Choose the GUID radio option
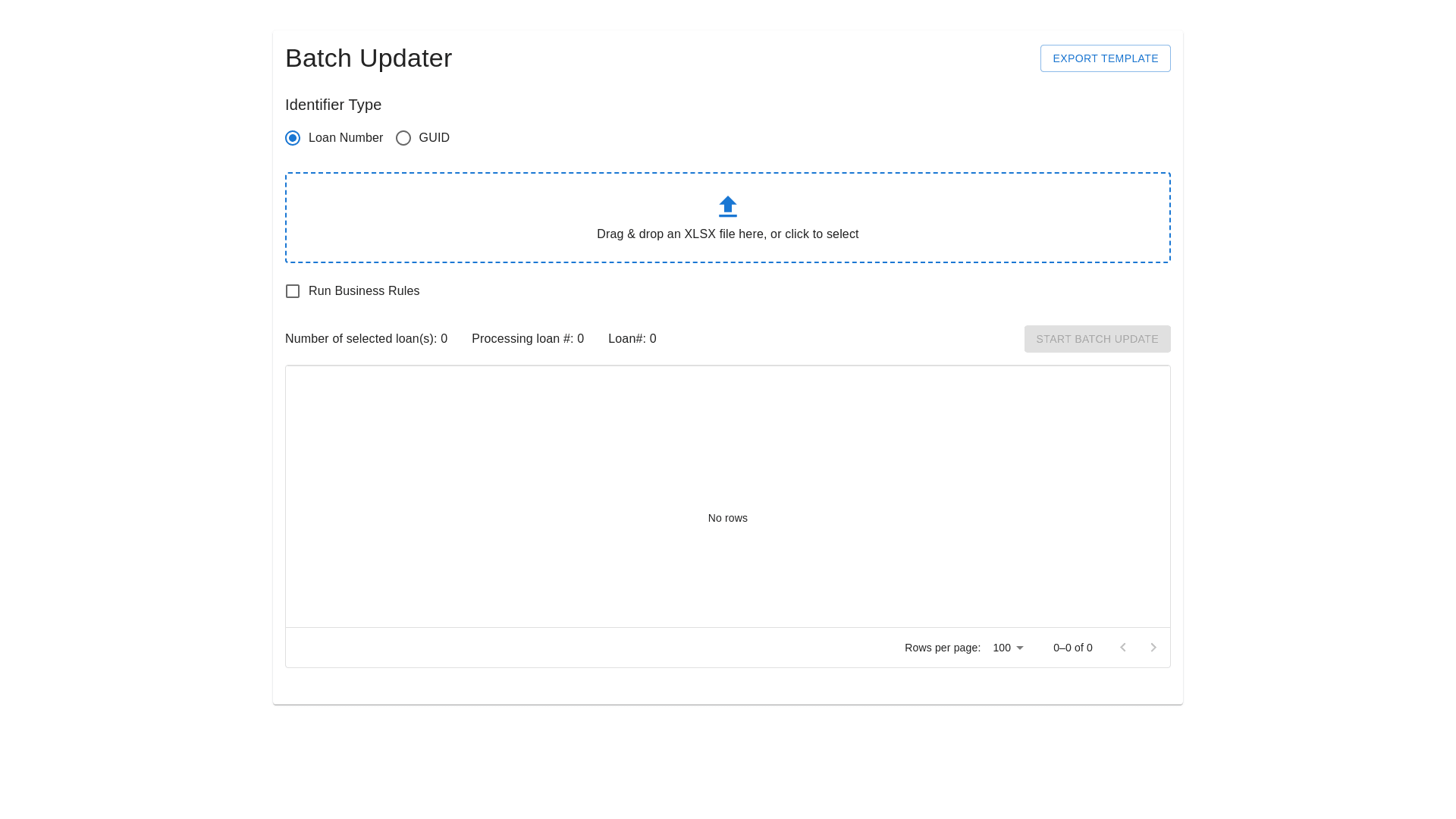 (403, 138)
